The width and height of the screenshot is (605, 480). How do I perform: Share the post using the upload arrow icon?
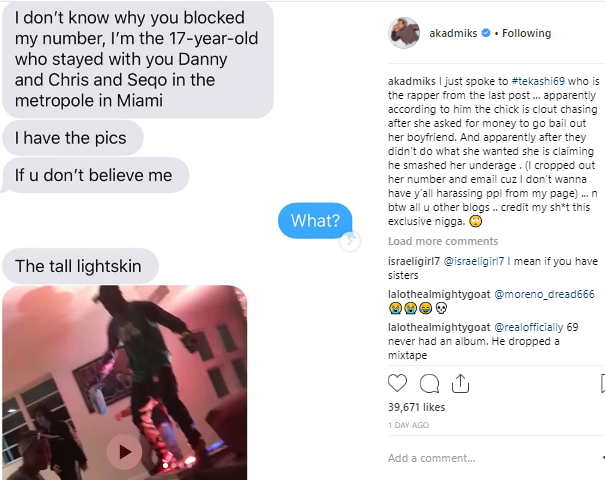460,384
